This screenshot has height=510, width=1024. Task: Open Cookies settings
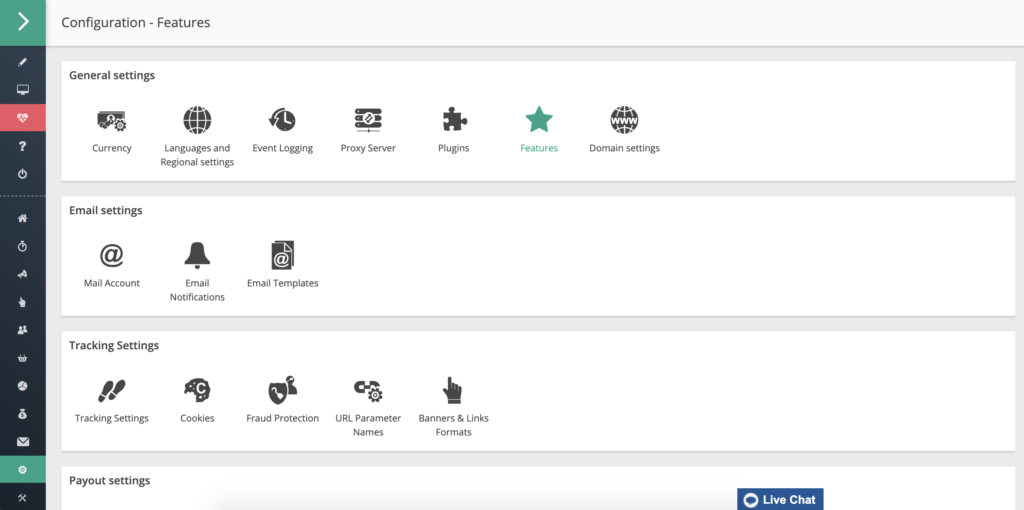[x=197, y=391]
